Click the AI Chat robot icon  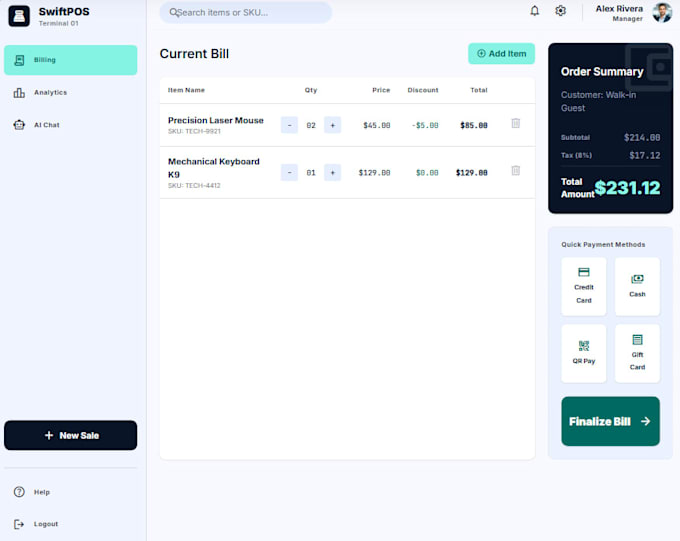(19, 125)
